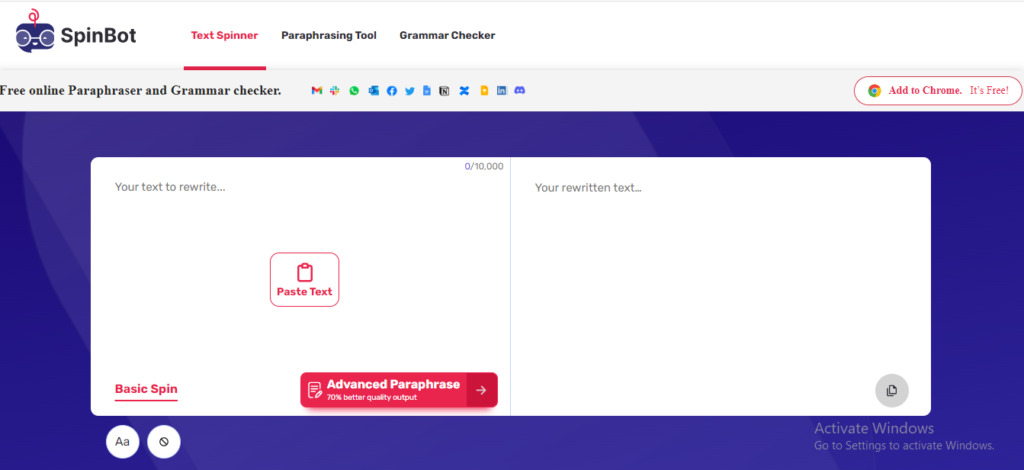
Task: Select the Basic Spin option
Action: click(146, 390)
